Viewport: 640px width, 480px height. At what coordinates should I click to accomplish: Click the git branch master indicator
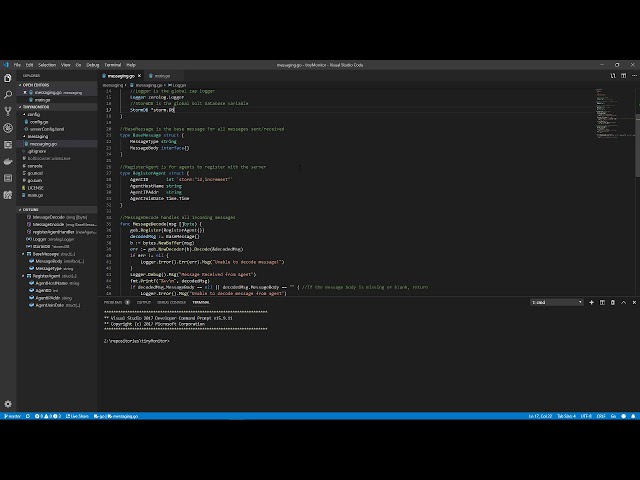12,416
